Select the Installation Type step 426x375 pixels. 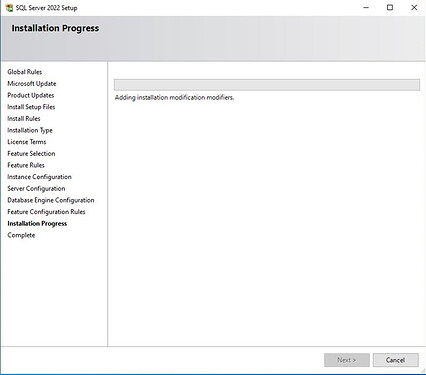click(30, 130)
